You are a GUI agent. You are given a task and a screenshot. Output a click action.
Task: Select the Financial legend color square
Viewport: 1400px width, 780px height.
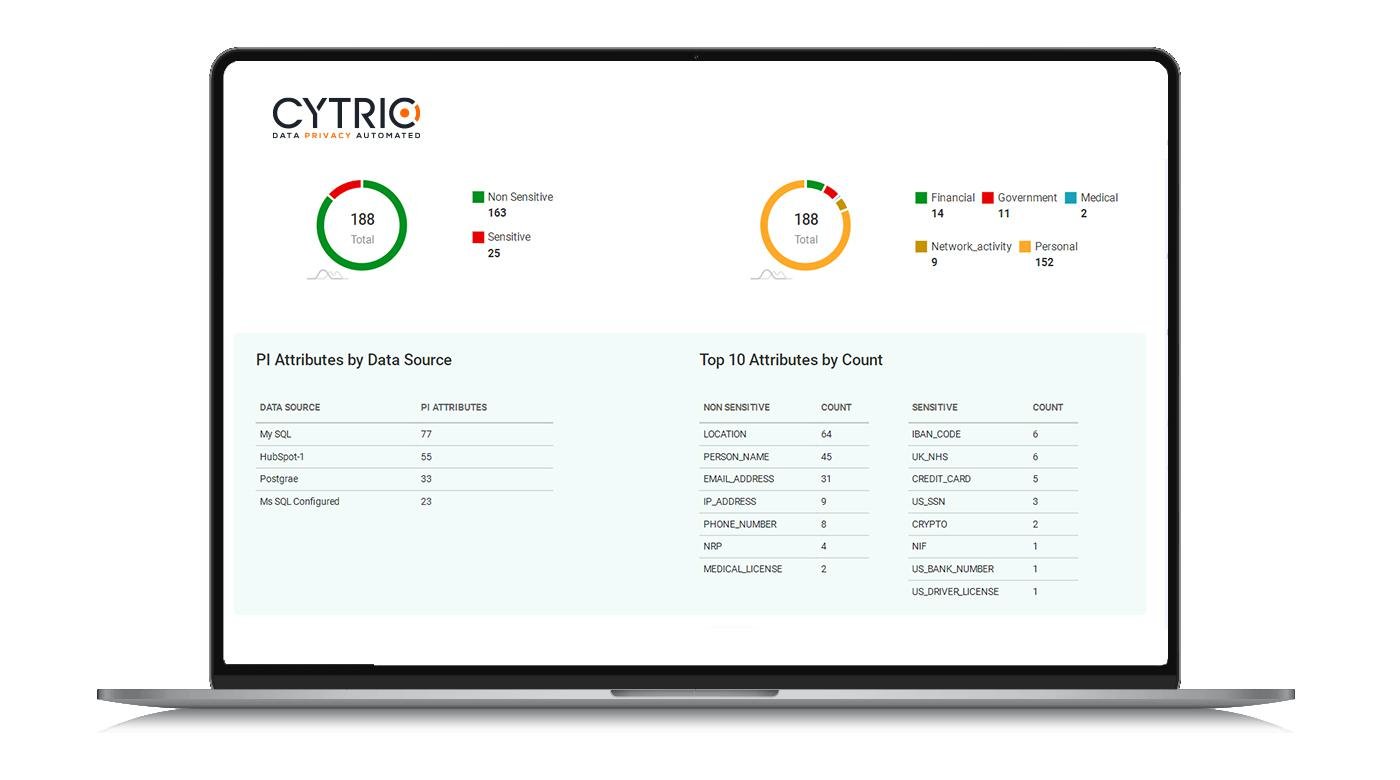pos(921,198)
